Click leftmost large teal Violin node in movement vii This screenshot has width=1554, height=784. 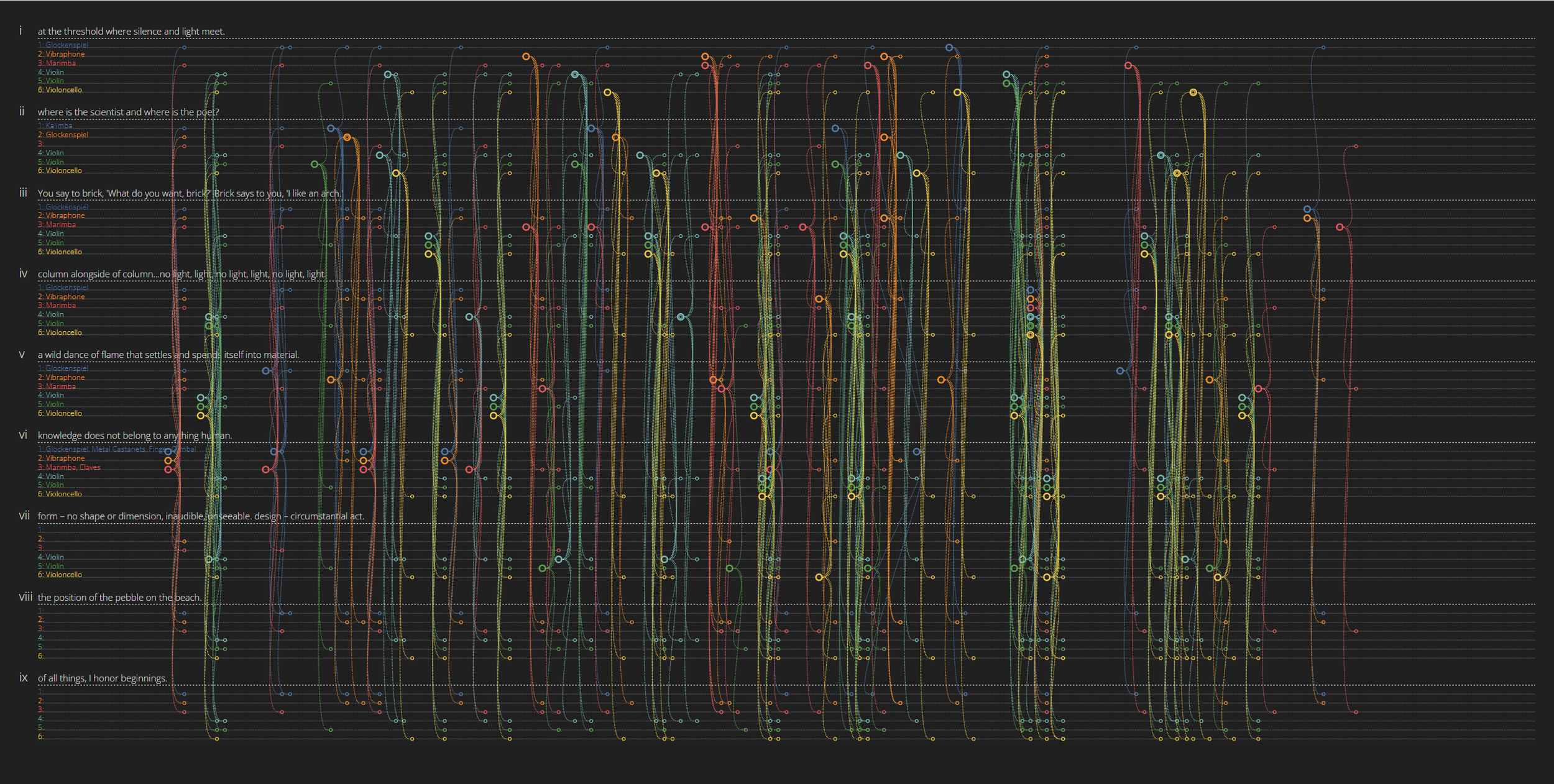pyautogui.click(x=209, y=559)
